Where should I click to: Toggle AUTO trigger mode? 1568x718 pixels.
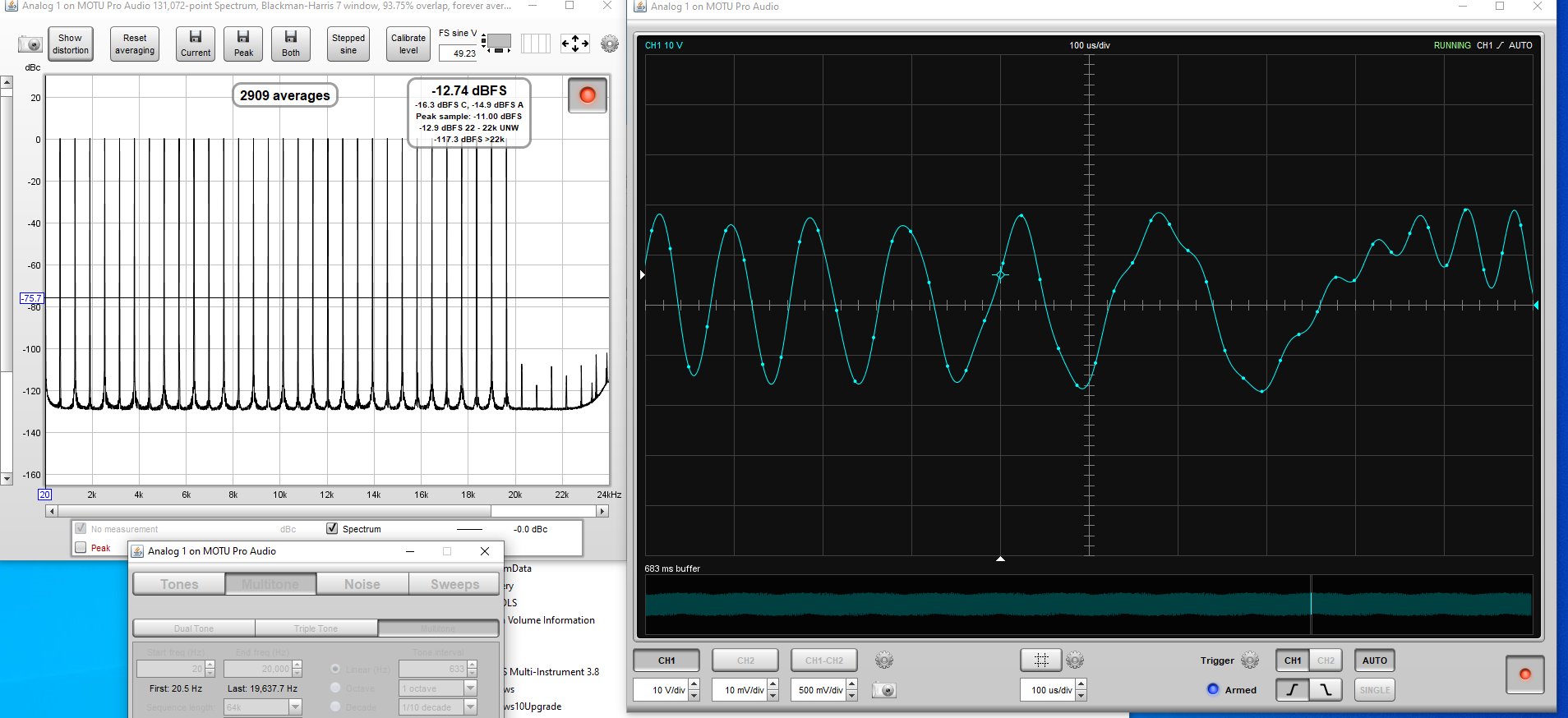1374,660
